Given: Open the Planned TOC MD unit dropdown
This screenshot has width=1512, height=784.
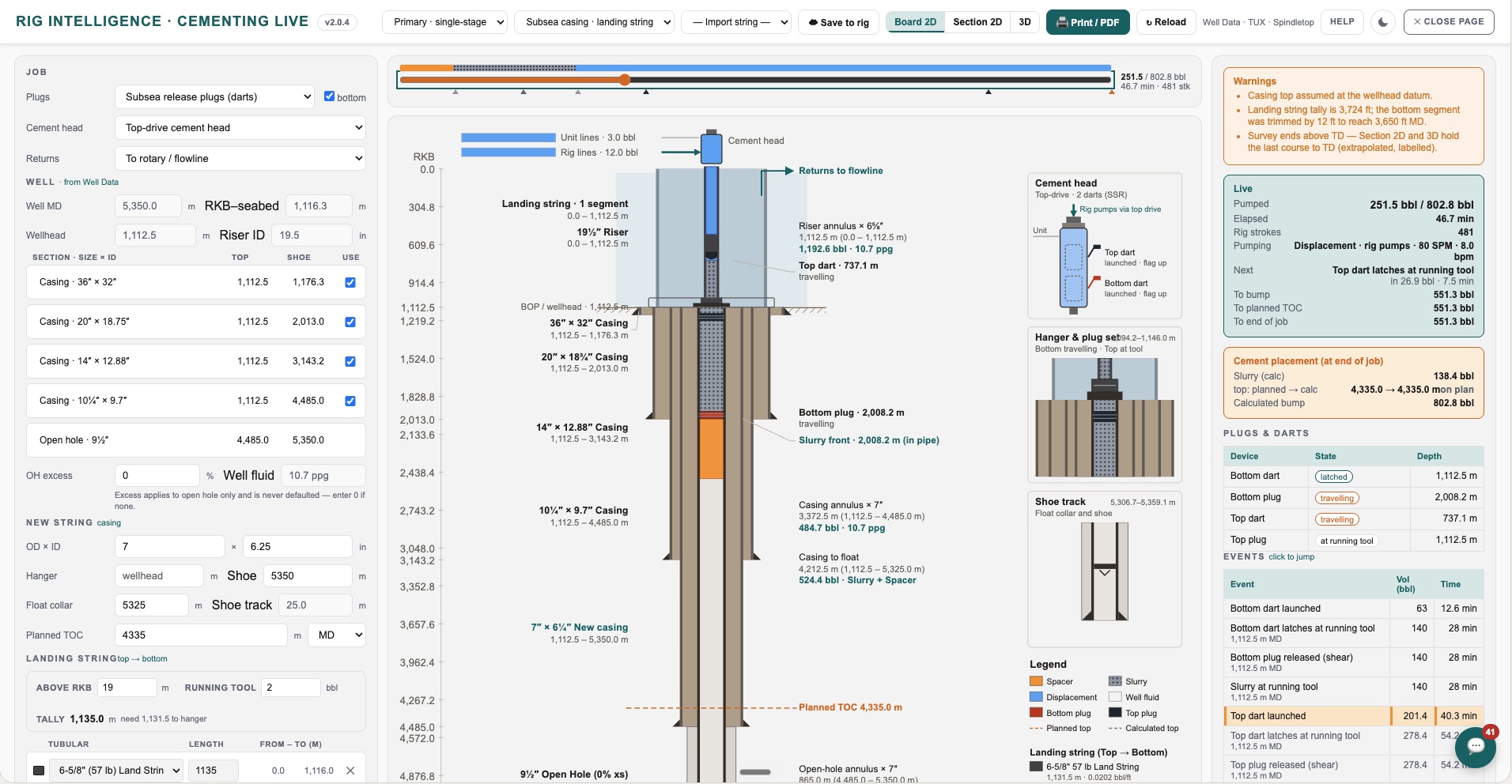Looking at the screenshot, I should (337, 635).
